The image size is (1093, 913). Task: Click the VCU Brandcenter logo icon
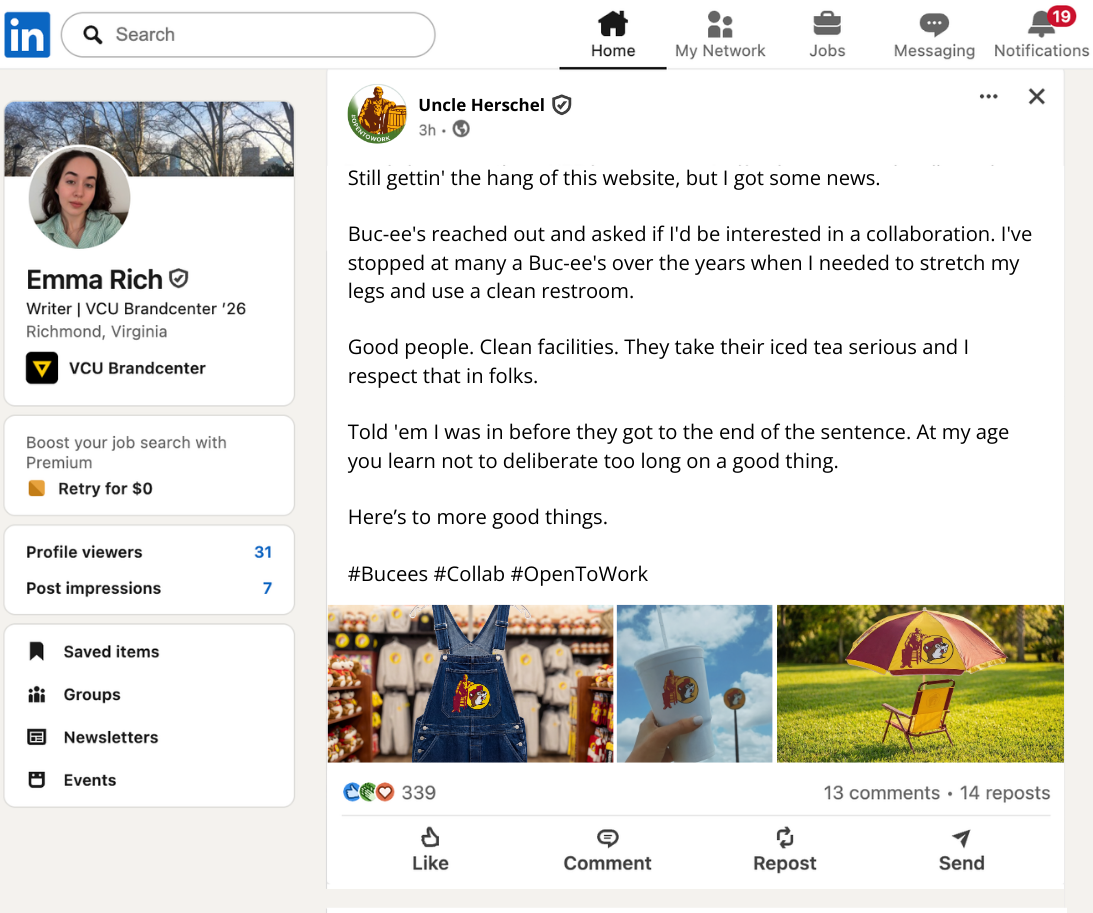coord(42,368)
